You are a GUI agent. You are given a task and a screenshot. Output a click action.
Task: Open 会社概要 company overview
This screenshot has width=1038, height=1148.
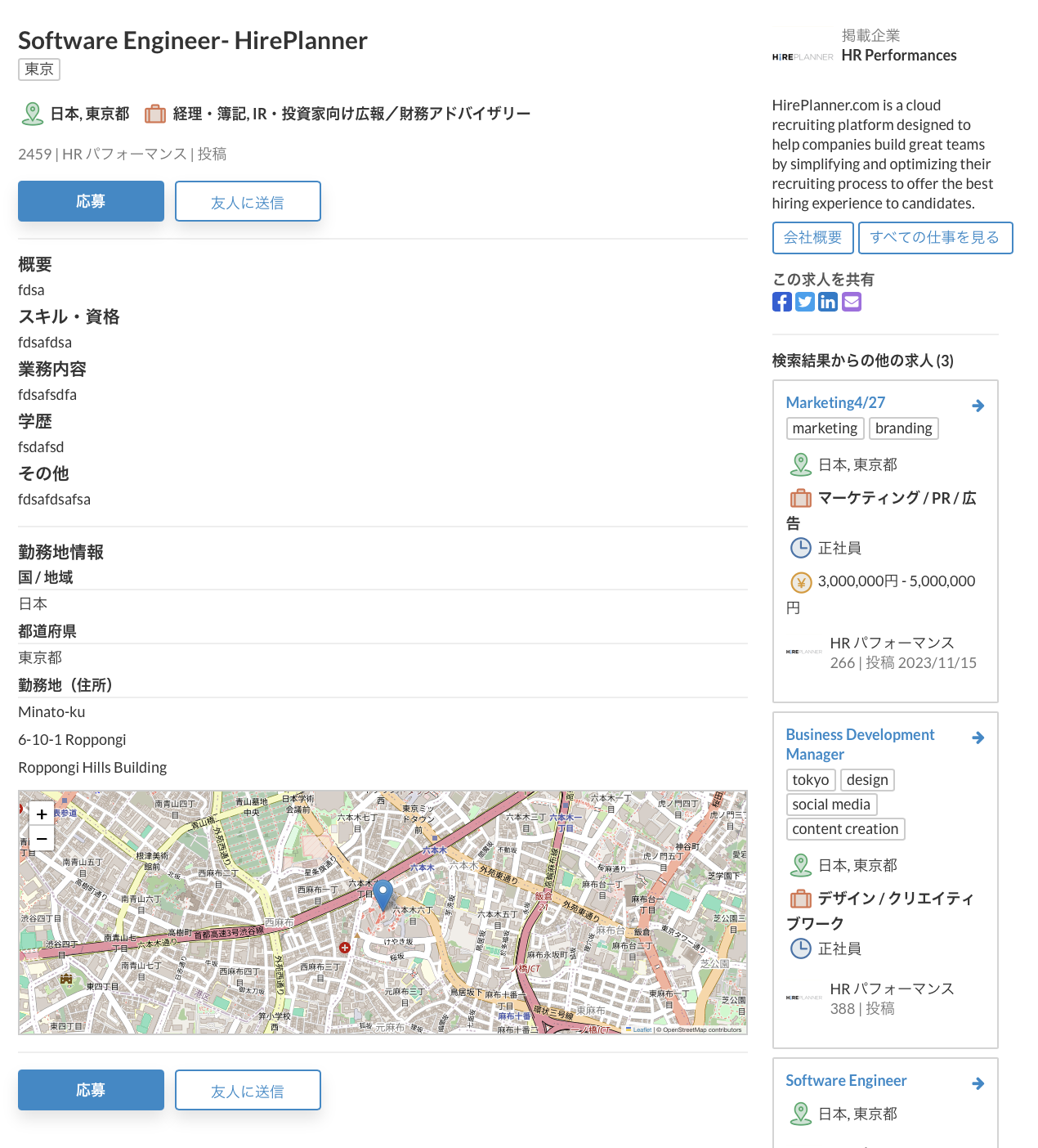tap(812, 238)
